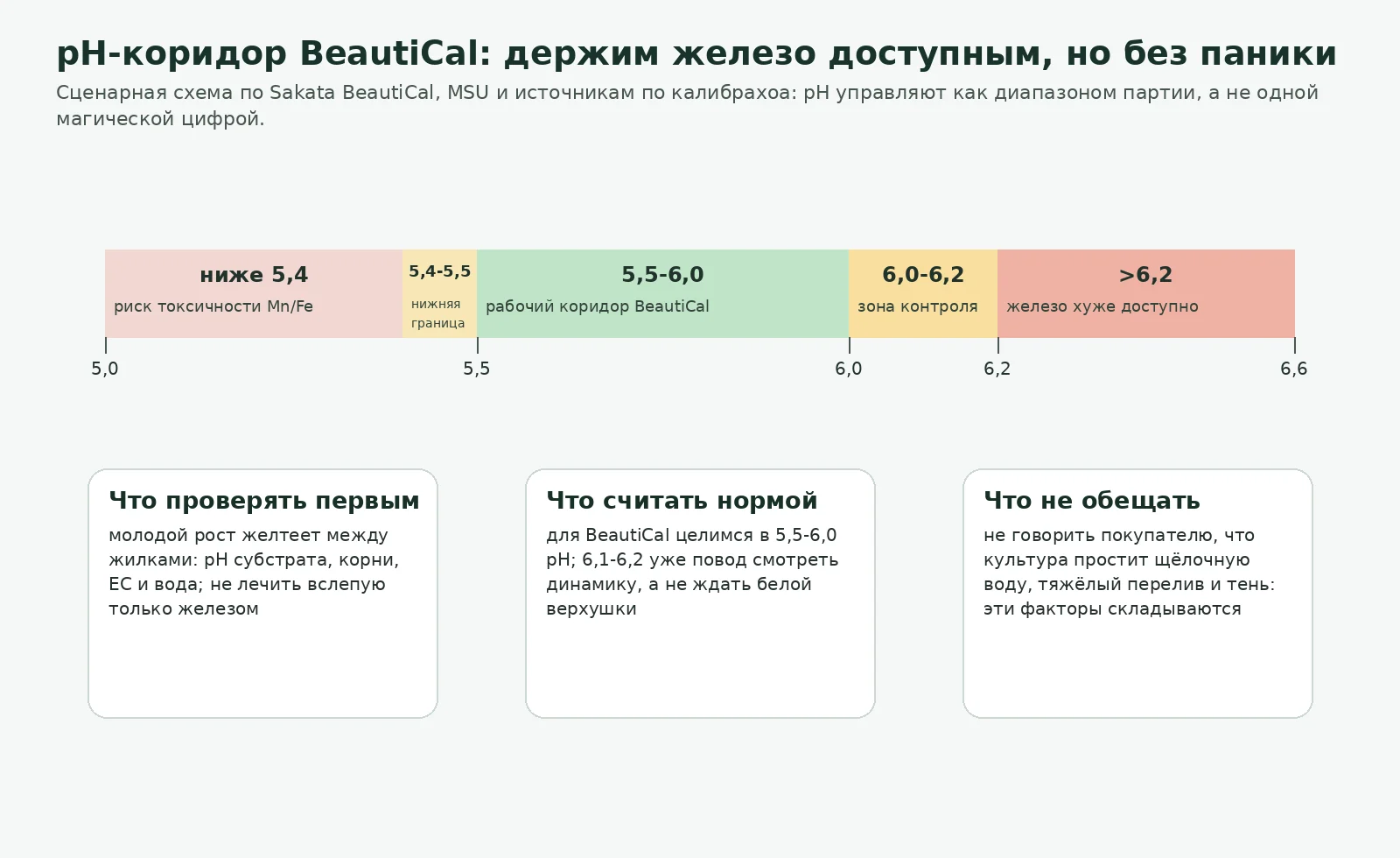Image resolution: width=1400 pixels, height=858 pixels.
Task: Select the green '5,5-6,0' zone
Action: pos(663,293)
